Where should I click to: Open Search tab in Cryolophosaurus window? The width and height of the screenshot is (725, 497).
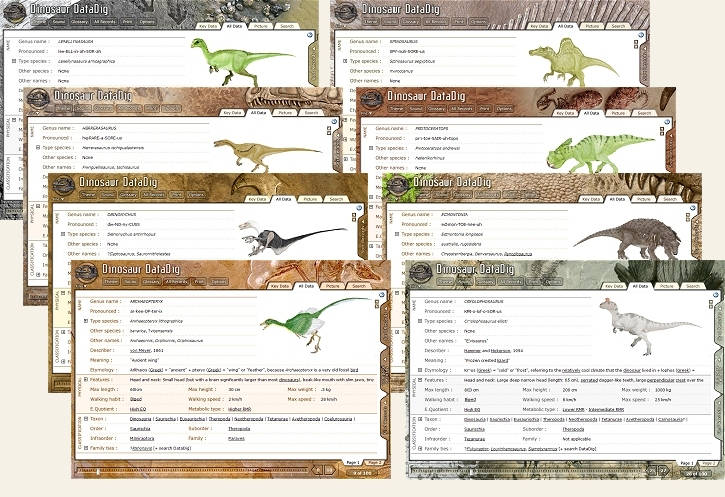(x=693, y=286)
